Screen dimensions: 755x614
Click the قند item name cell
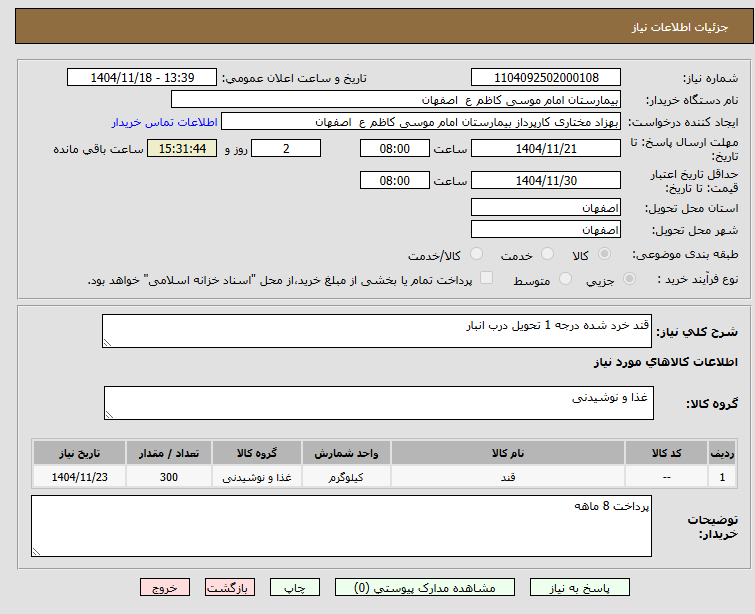(x=508, y=477)
